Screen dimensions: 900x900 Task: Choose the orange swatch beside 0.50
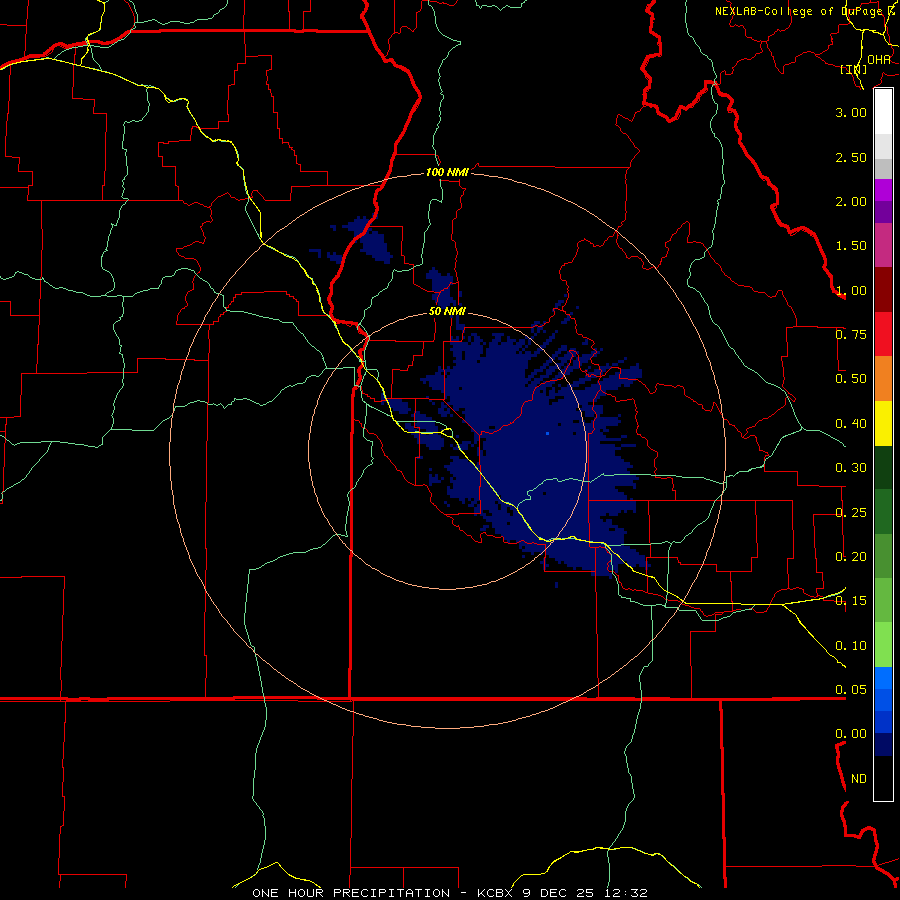tap(883, 378)
